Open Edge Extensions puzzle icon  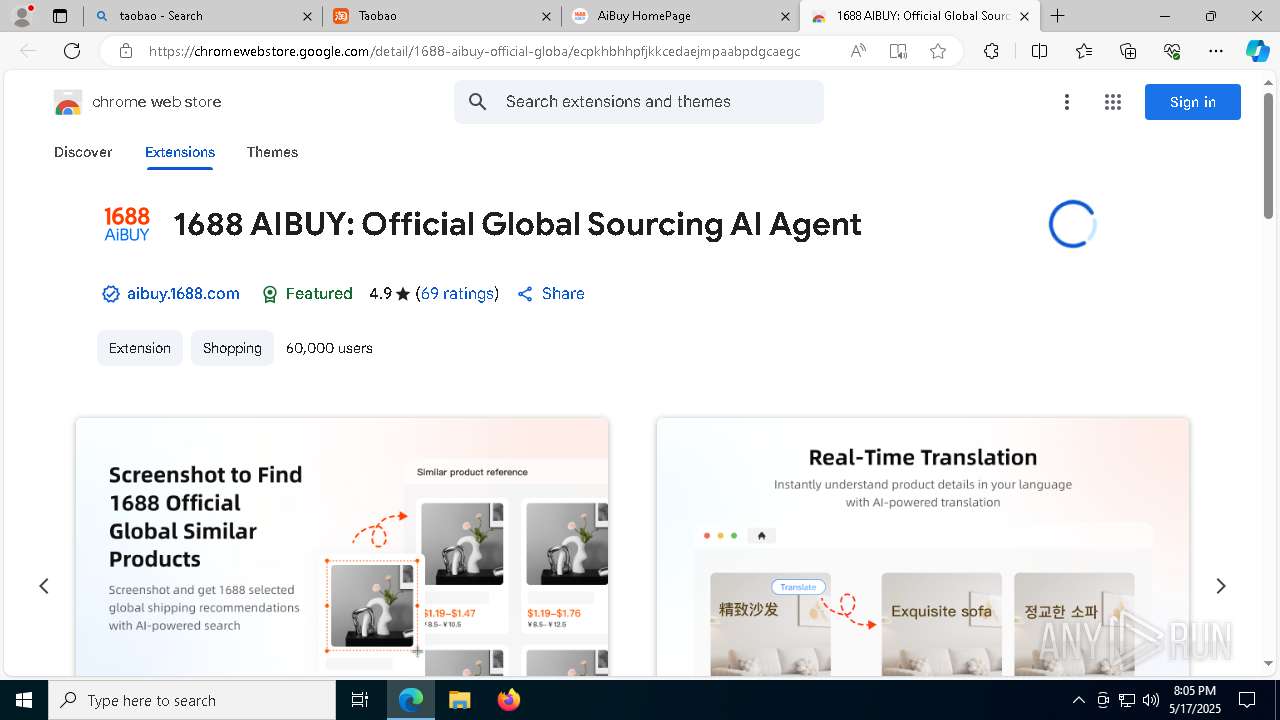point(991,51)
